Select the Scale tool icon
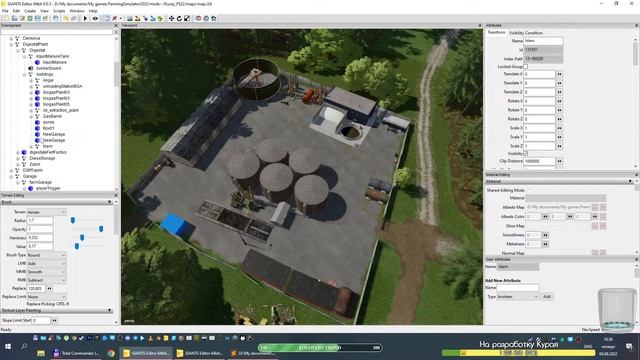640x360 pixels. point(187,18)
